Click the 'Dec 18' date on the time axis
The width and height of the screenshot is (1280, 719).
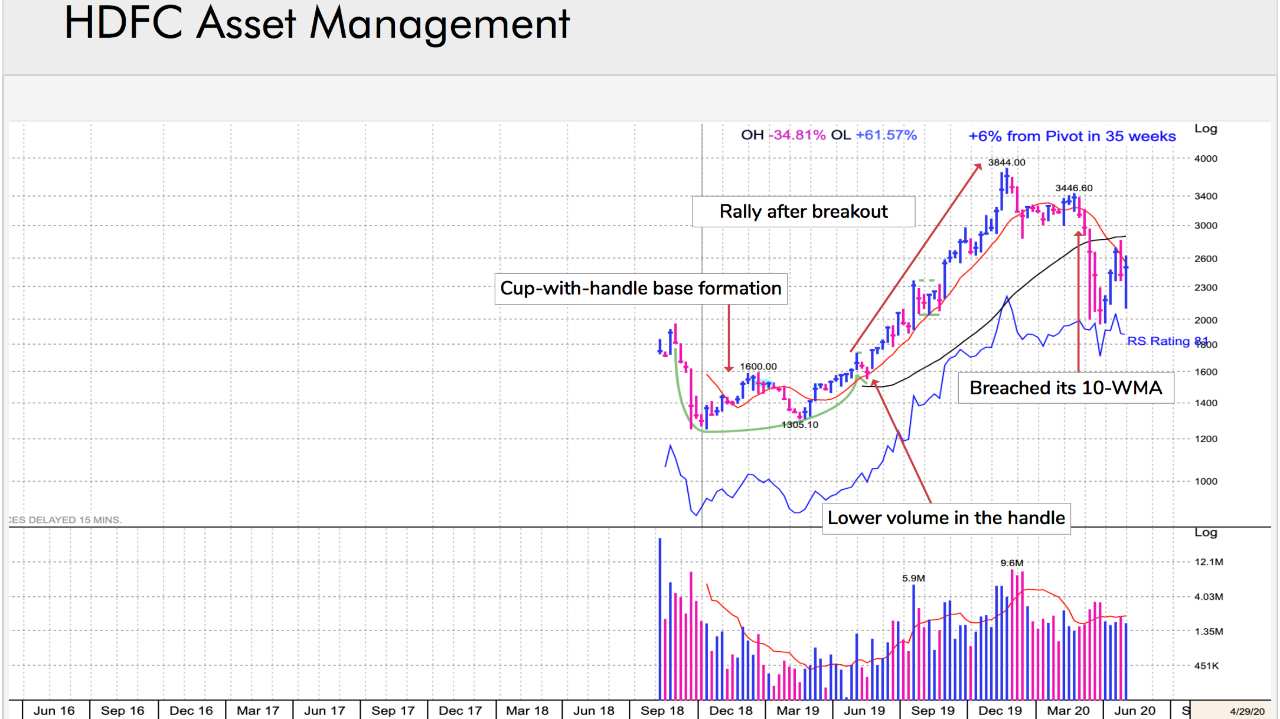[x=731, y=711]
